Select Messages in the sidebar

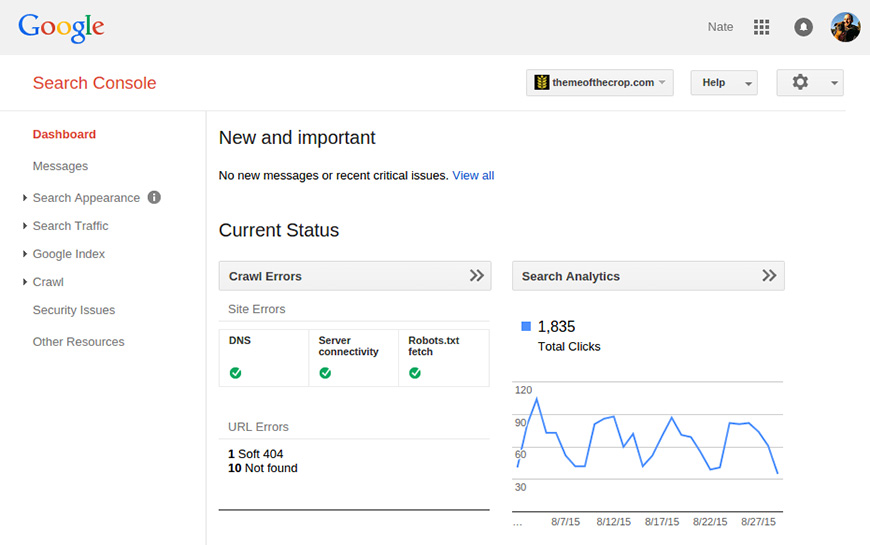60,166
